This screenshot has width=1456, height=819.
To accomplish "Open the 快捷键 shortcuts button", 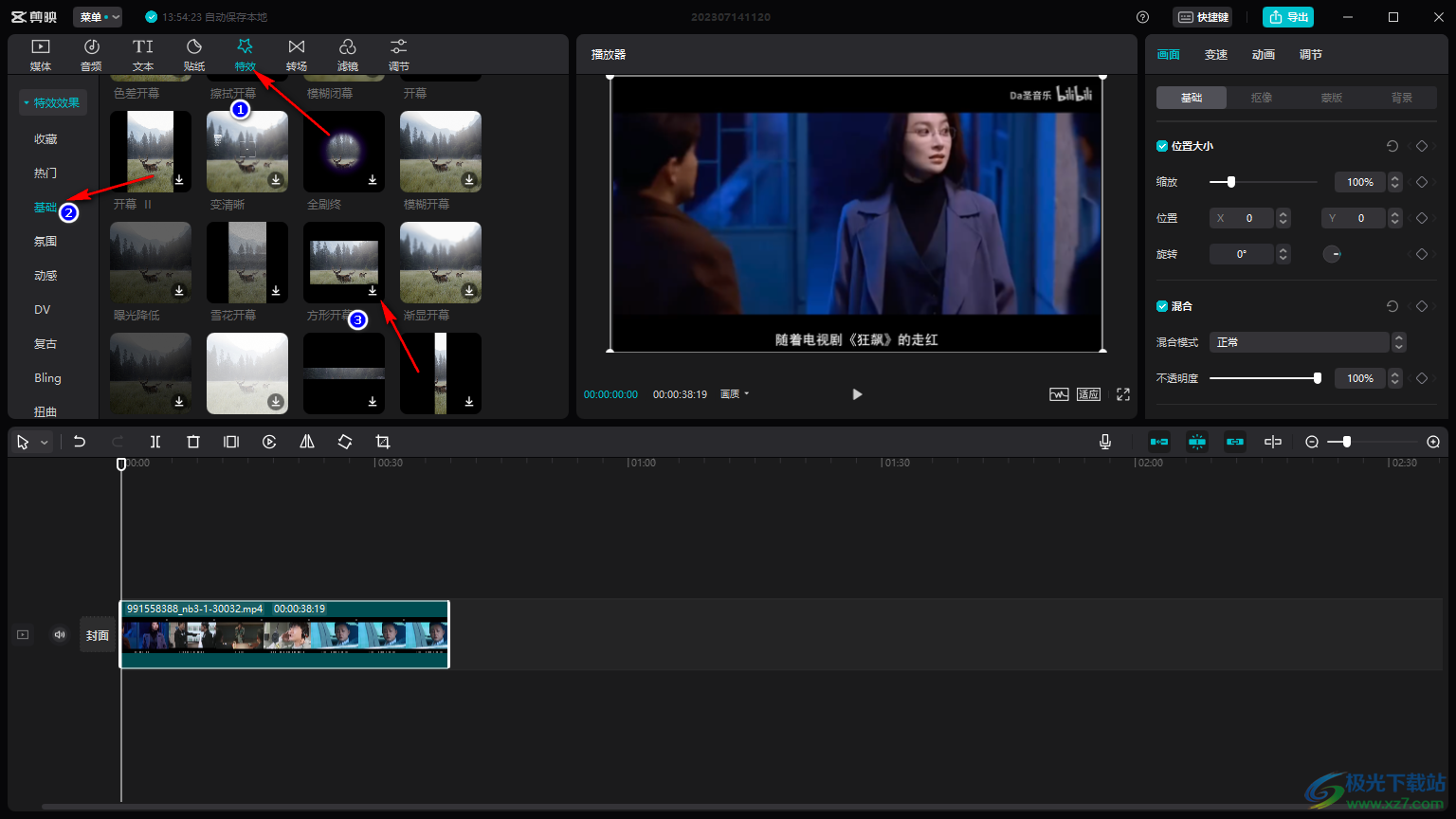I will click(x=1203, y=17).
